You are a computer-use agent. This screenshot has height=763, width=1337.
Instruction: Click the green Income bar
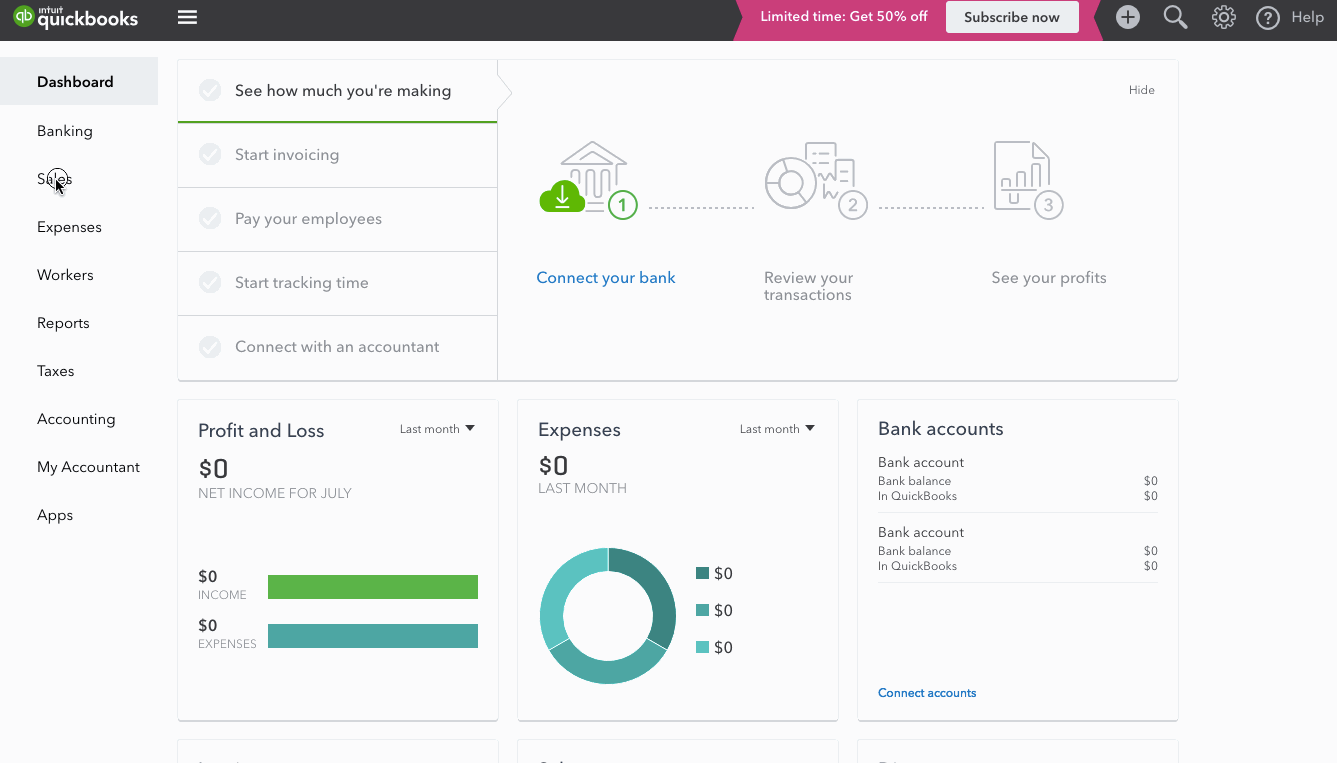[373, 587]
